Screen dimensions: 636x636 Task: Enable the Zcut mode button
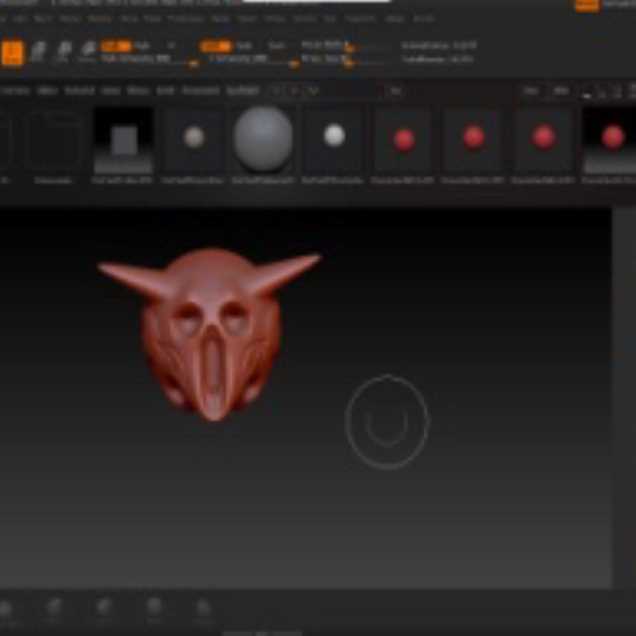(277, 46)
